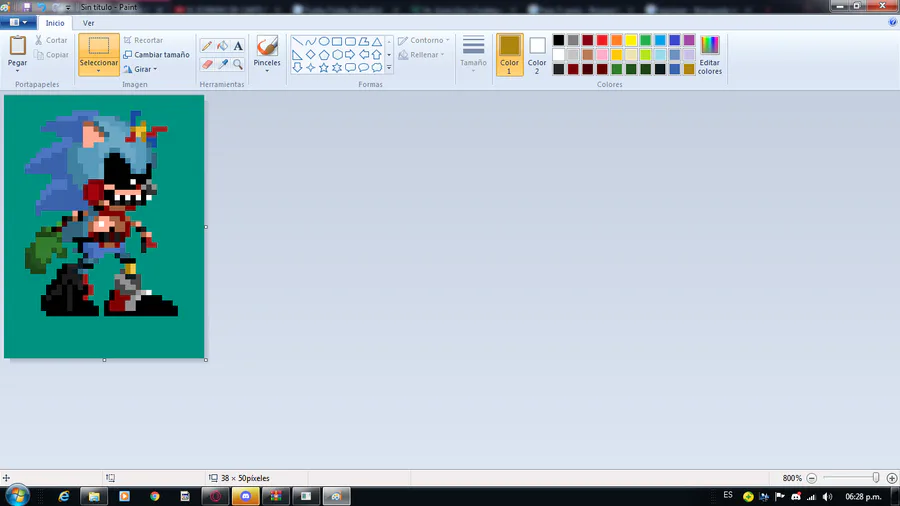Switch to the Inicio tab

pos(55,23)
